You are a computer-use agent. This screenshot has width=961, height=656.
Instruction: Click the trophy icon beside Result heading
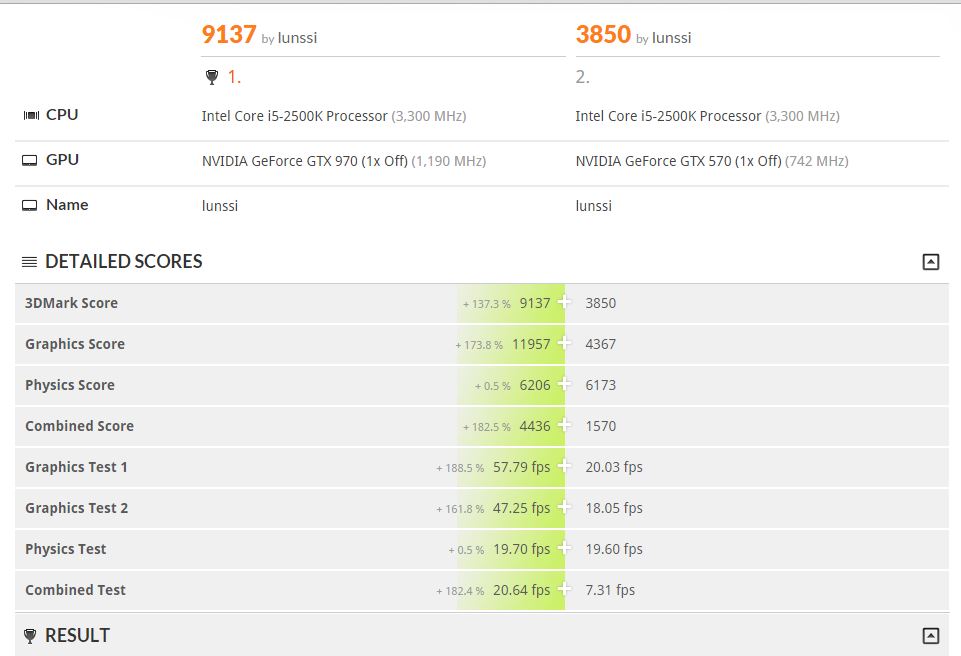tap(30, 636)
